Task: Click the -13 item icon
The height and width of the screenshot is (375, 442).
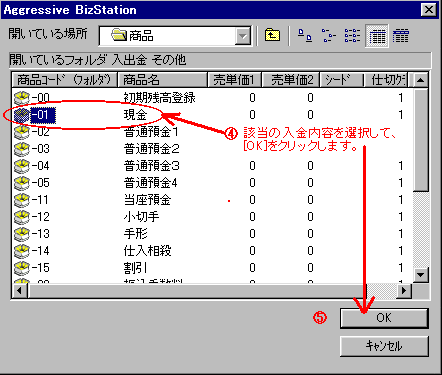Action: [x=22, y=234]
